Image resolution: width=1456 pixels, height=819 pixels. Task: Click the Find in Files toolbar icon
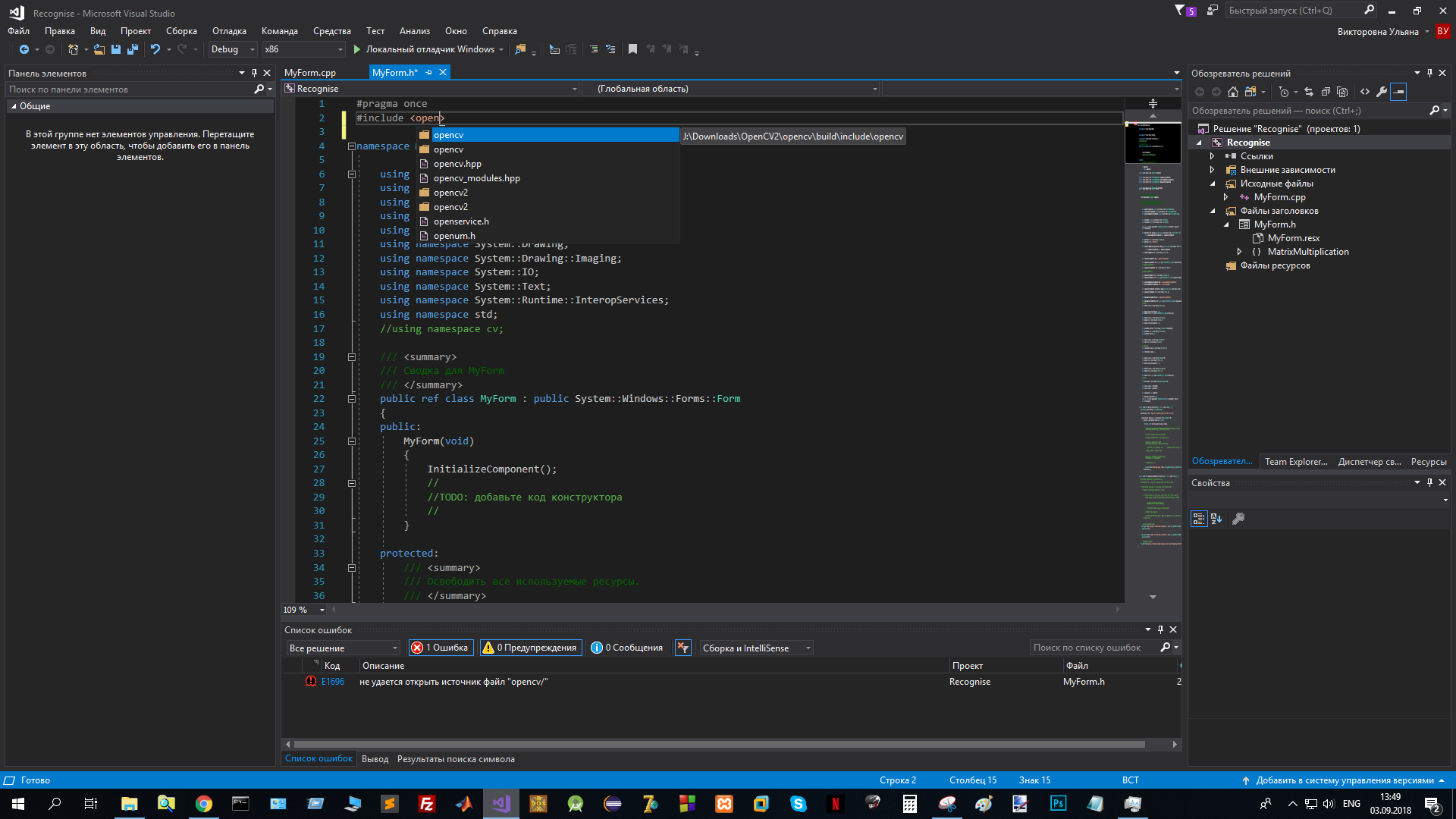pos(520,49)
